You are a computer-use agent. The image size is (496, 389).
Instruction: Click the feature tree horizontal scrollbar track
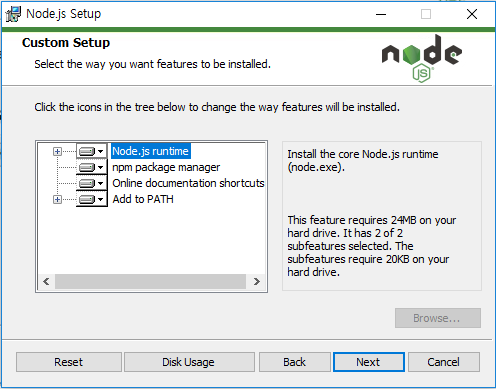(151, 282)
